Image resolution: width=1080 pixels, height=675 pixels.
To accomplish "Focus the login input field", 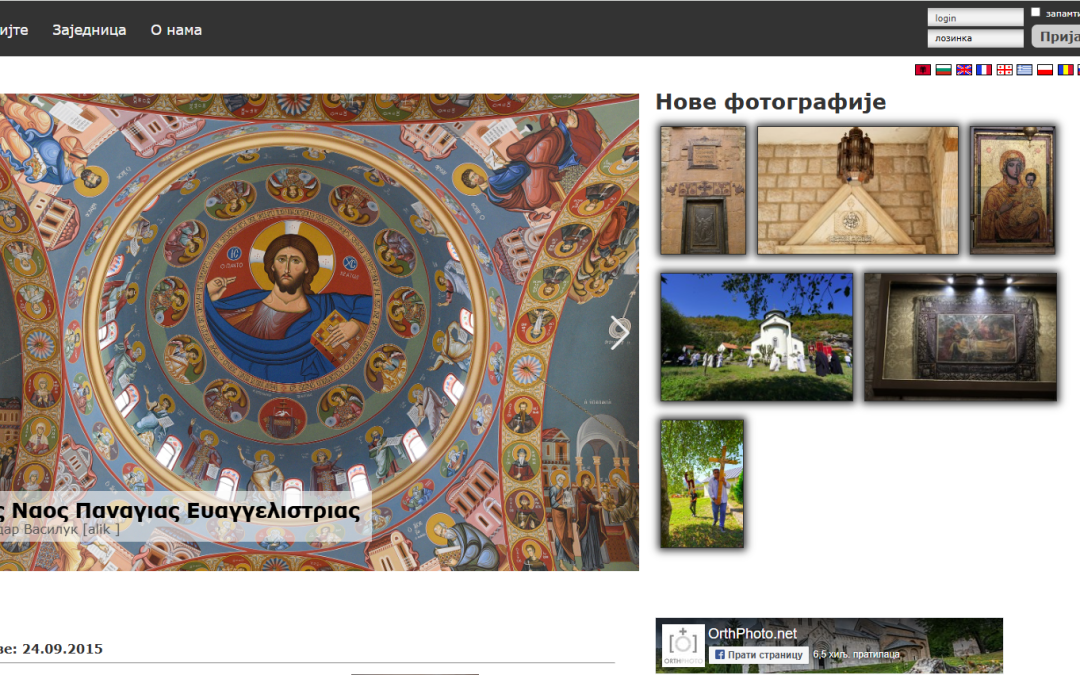I will [975, 17].
